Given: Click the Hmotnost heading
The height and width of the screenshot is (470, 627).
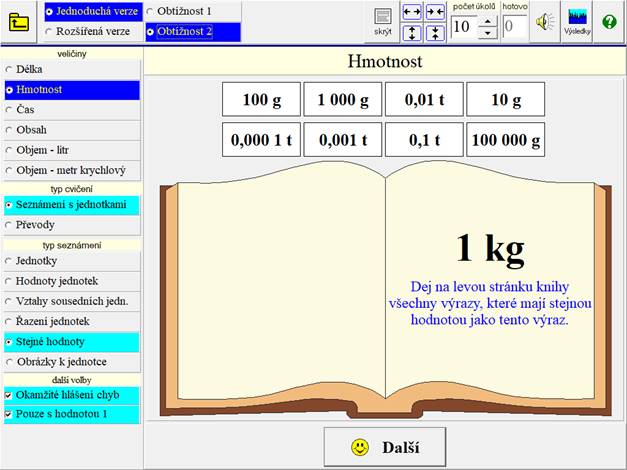Looking at the screenshot, I should point(385,61).
